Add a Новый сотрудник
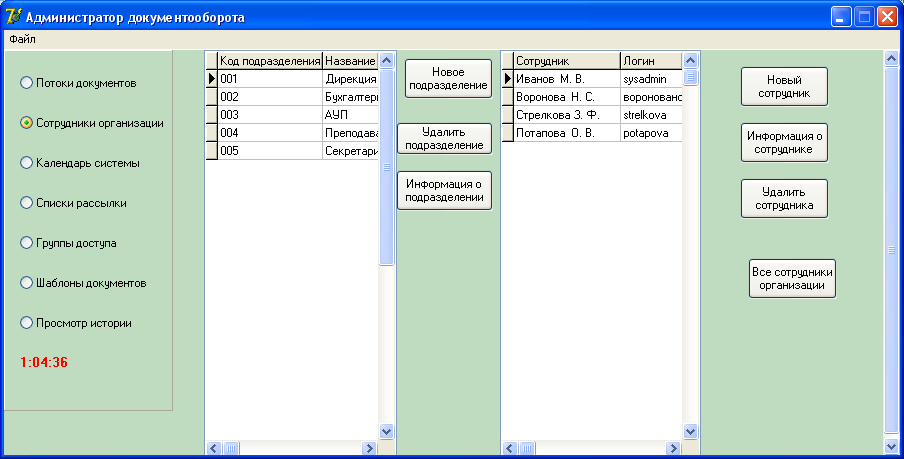The image size is (904, 459). (784, 86)
